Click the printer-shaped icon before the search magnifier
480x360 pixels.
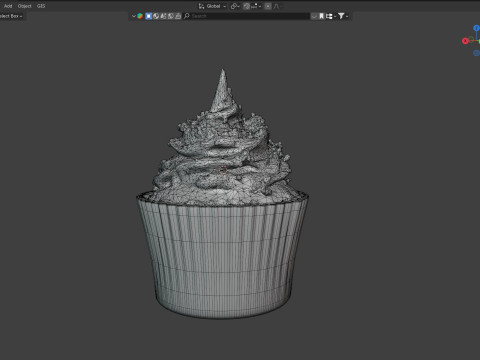pyautogui.click(x=178, y=16)
